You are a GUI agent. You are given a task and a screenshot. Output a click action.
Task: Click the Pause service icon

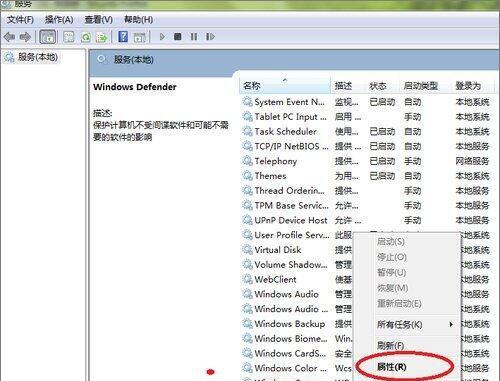[194, 36]
